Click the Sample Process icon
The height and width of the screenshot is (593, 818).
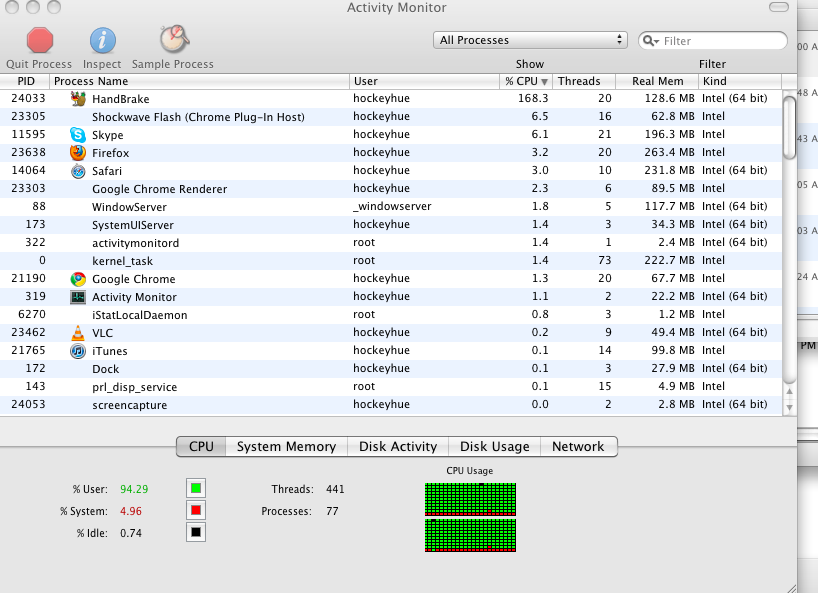(174, 39)
